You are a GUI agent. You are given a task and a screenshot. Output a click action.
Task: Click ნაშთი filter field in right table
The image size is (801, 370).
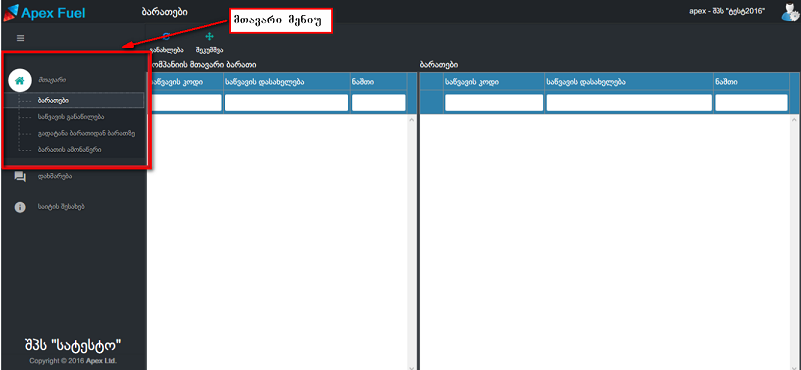pos(751,103)
